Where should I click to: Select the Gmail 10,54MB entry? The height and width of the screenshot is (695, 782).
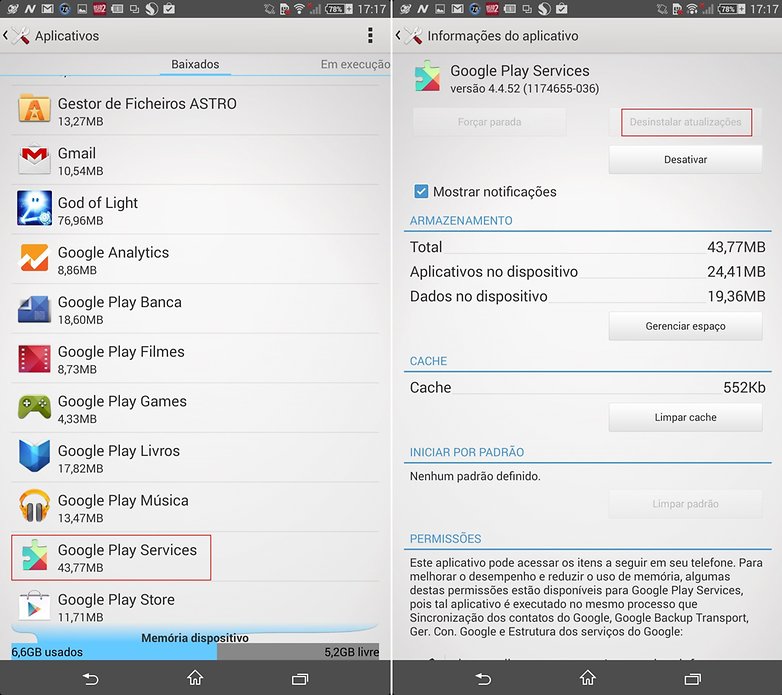coord(195,160)
